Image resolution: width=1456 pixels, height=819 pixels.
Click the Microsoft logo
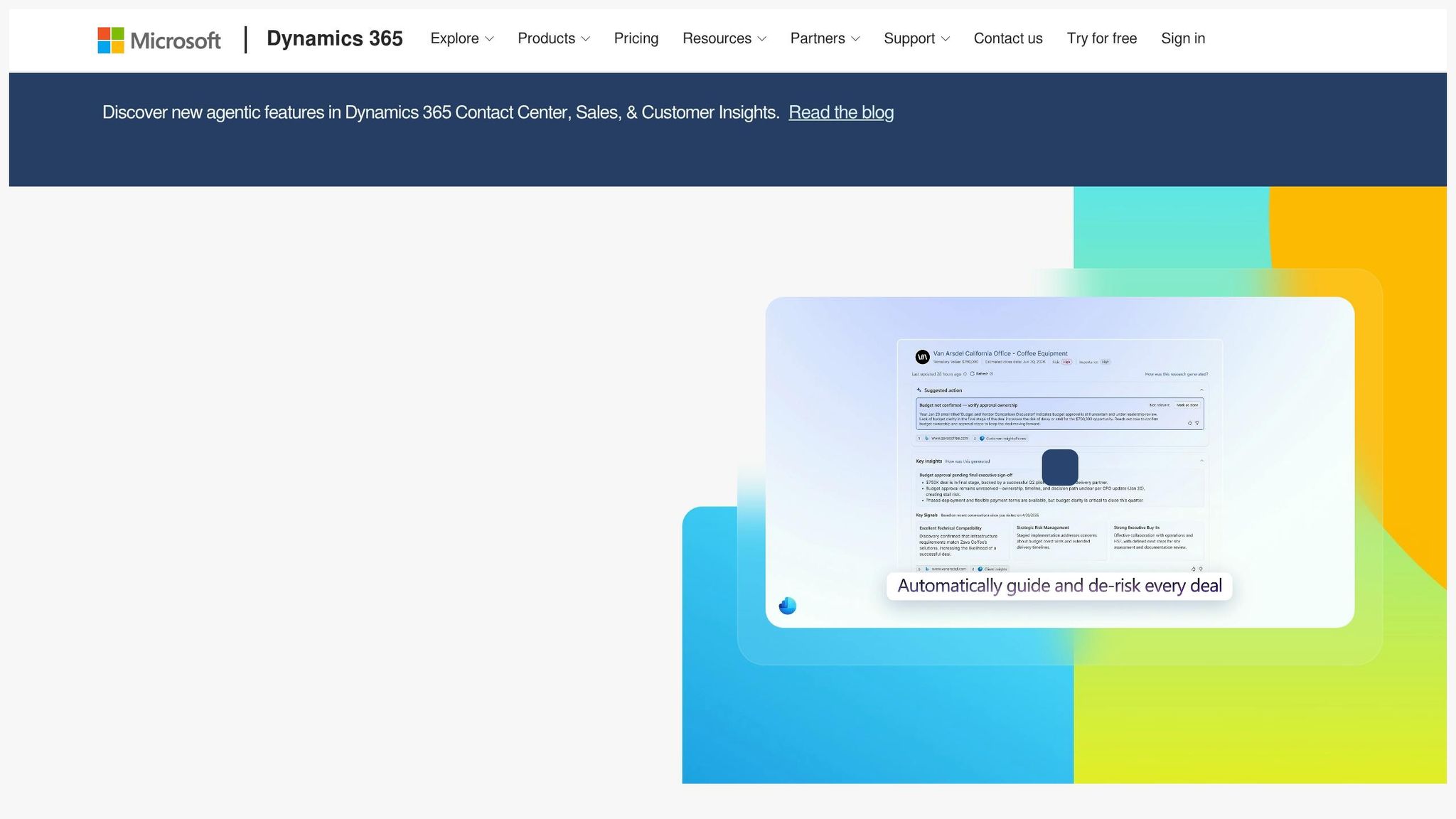click(x=159, y=40)
